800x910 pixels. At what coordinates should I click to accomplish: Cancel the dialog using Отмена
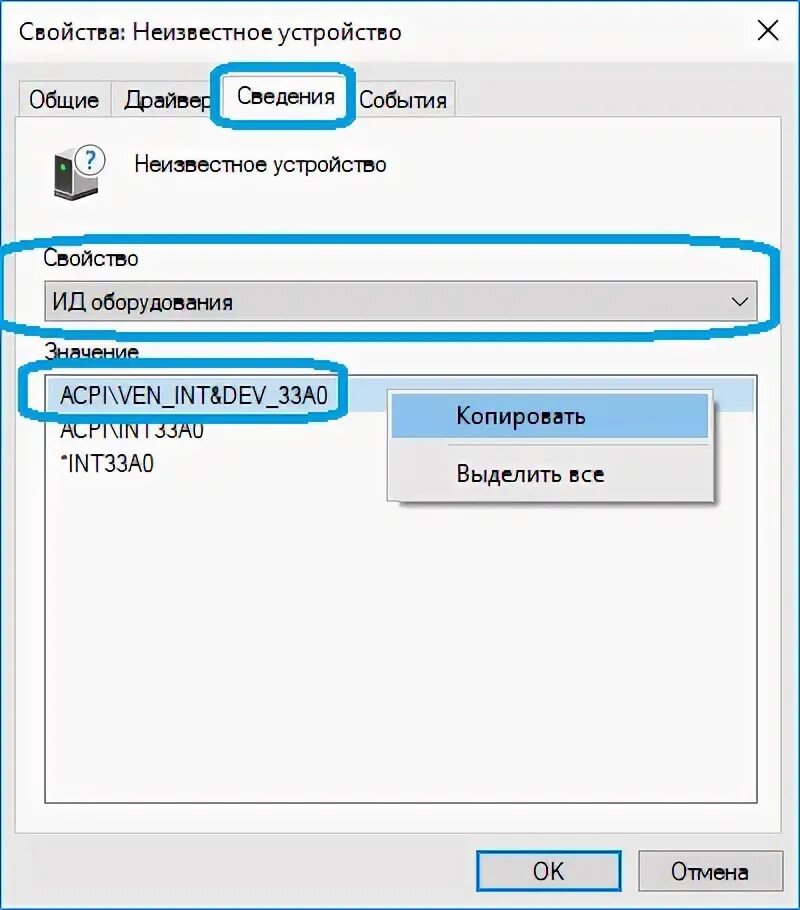tap(710, 871)
